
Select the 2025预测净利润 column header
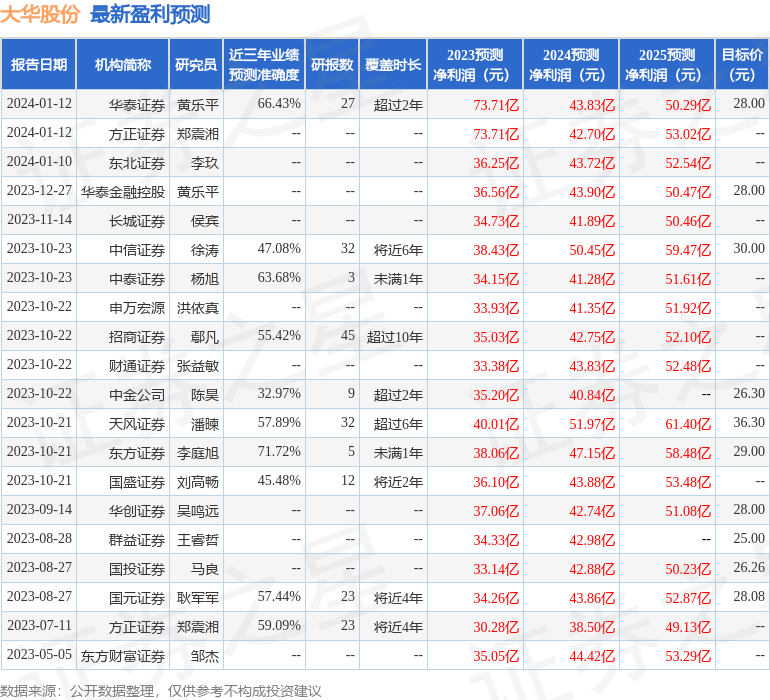pyautogui.click(x=667, y=64)
